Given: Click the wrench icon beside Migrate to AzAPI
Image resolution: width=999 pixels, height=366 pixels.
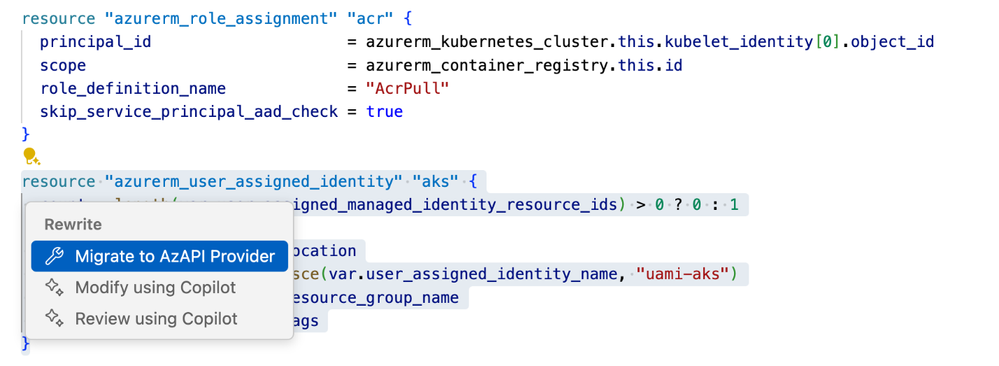Looking at the screenshot, I should tap(55, 256).
